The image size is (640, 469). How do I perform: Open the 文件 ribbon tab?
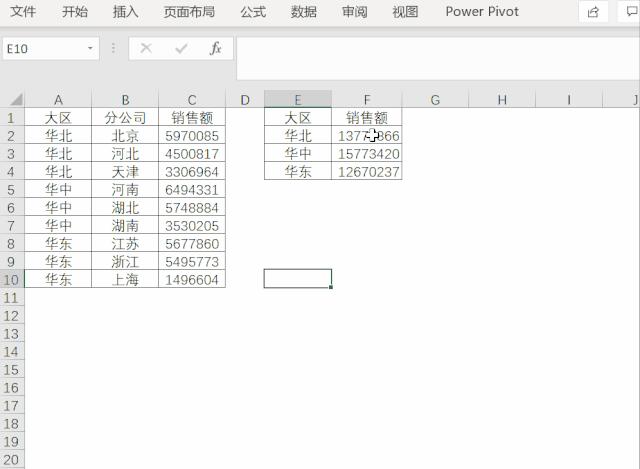(x=23, y=11)
